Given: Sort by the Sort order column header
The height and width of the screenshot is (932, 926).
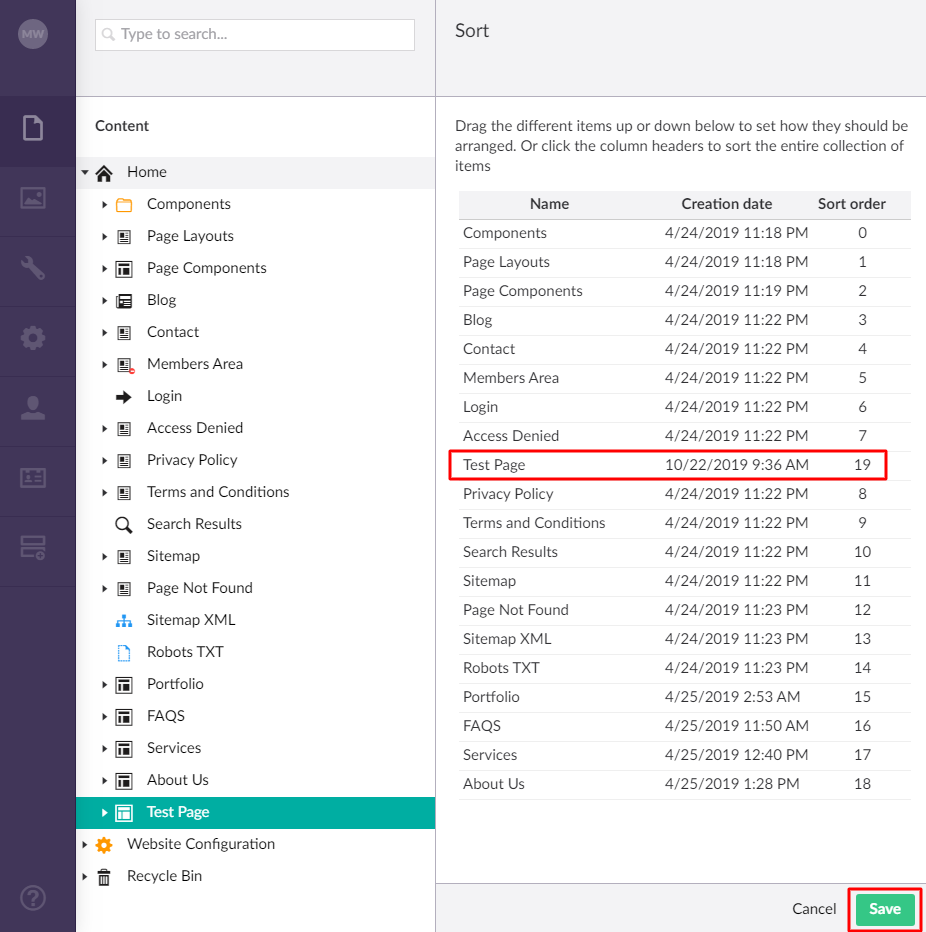Looking at the screenshot, I should [851, 204].
